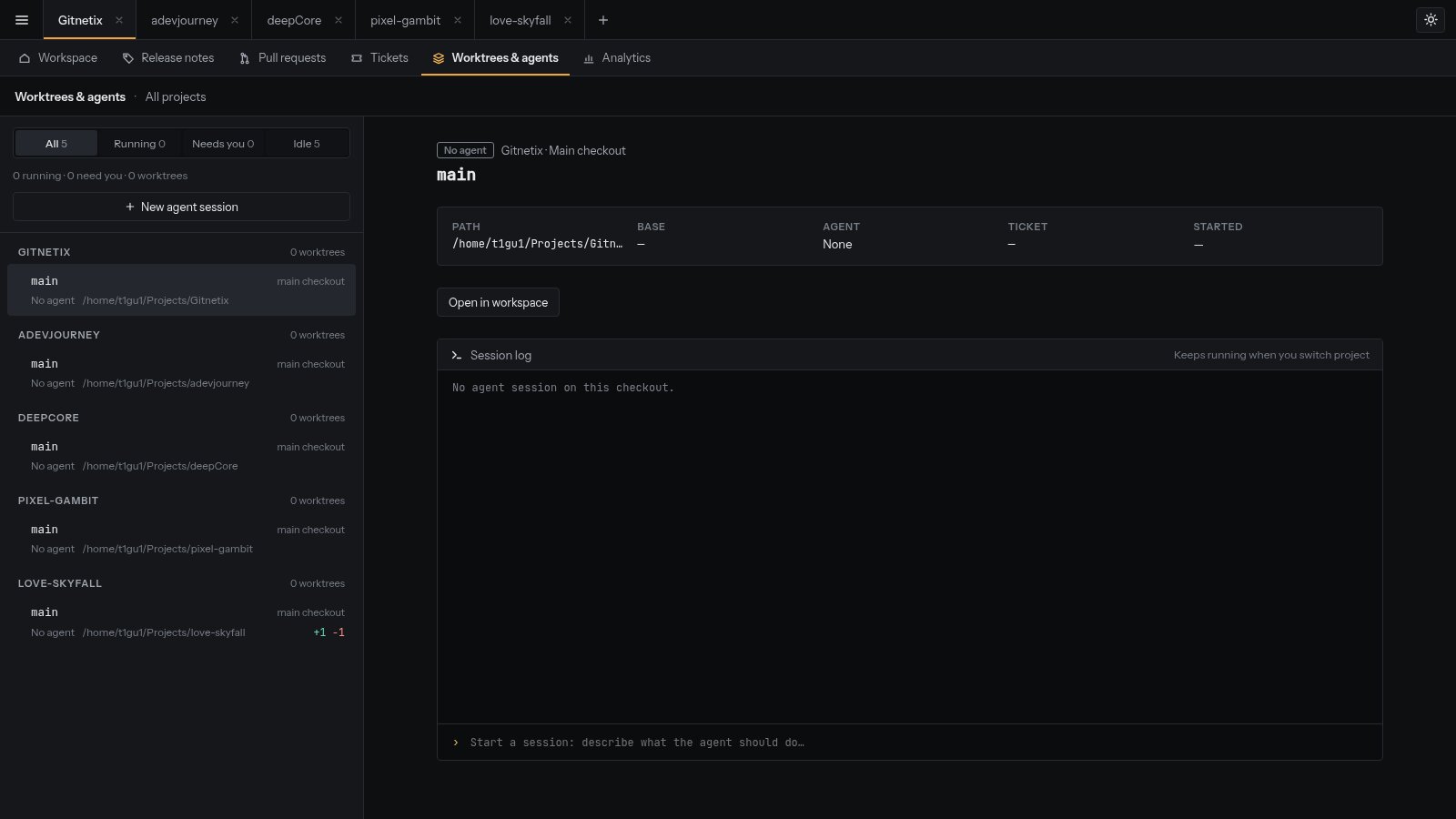This screenshot has height=819, width=1456.
Task: Close the Gitnetix project tab
Action: pyautogui.click(x=119, y=20)
